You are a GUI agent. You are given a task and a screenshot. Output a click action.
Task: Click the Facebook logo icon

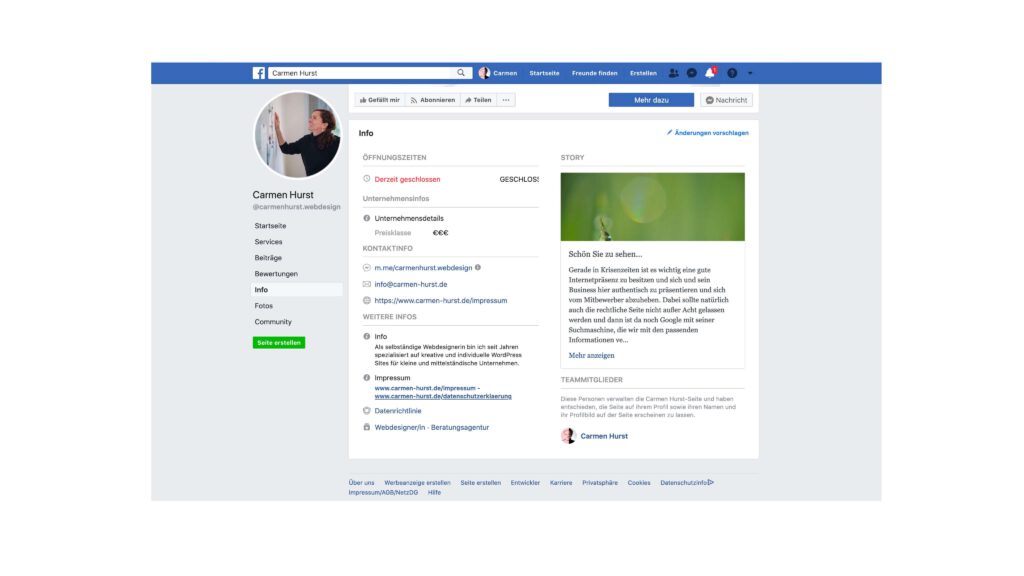pyautogui.click(x=259, y=73)
